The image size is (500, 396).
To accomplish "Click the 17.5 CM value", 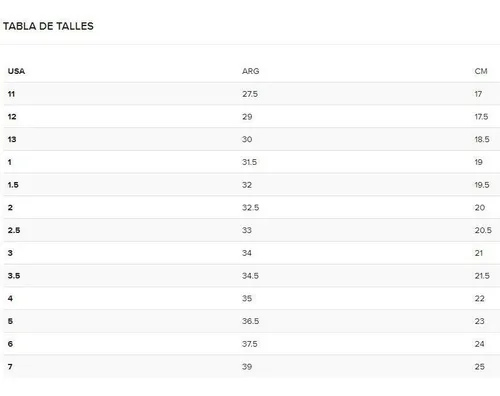I will pyautogui.click(x=481, y=117).
